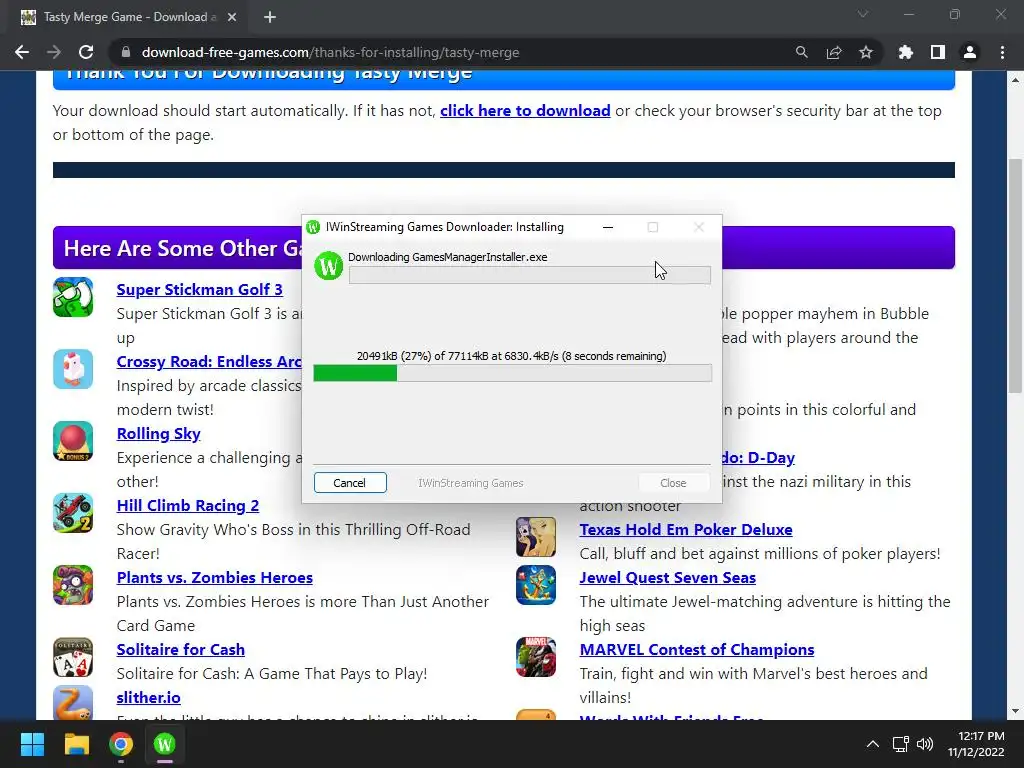This screenshot has width=1024, height=768.
Task: Click the share page icon
Action: point(834,52)
